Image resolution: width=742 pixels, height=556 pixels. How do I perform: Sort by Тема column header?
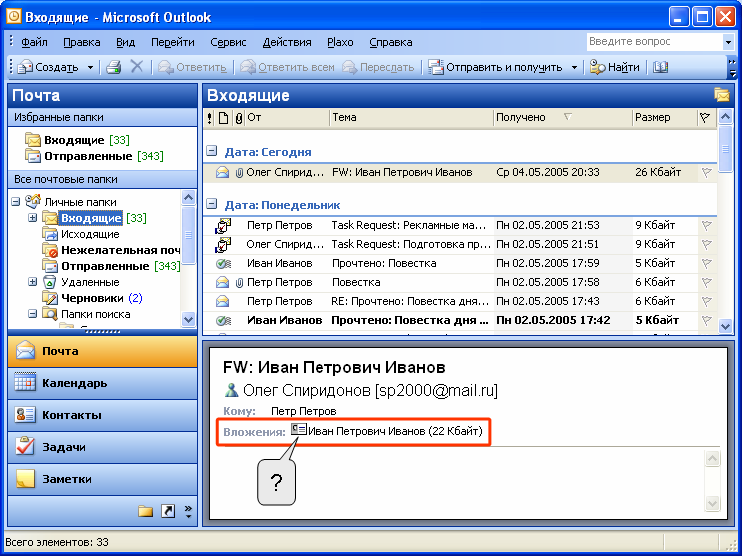(x=411, y=118)
